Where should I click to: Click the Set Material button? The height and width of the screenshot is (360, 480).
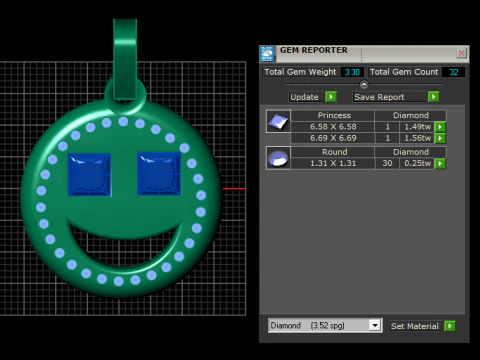coord(416,326)
